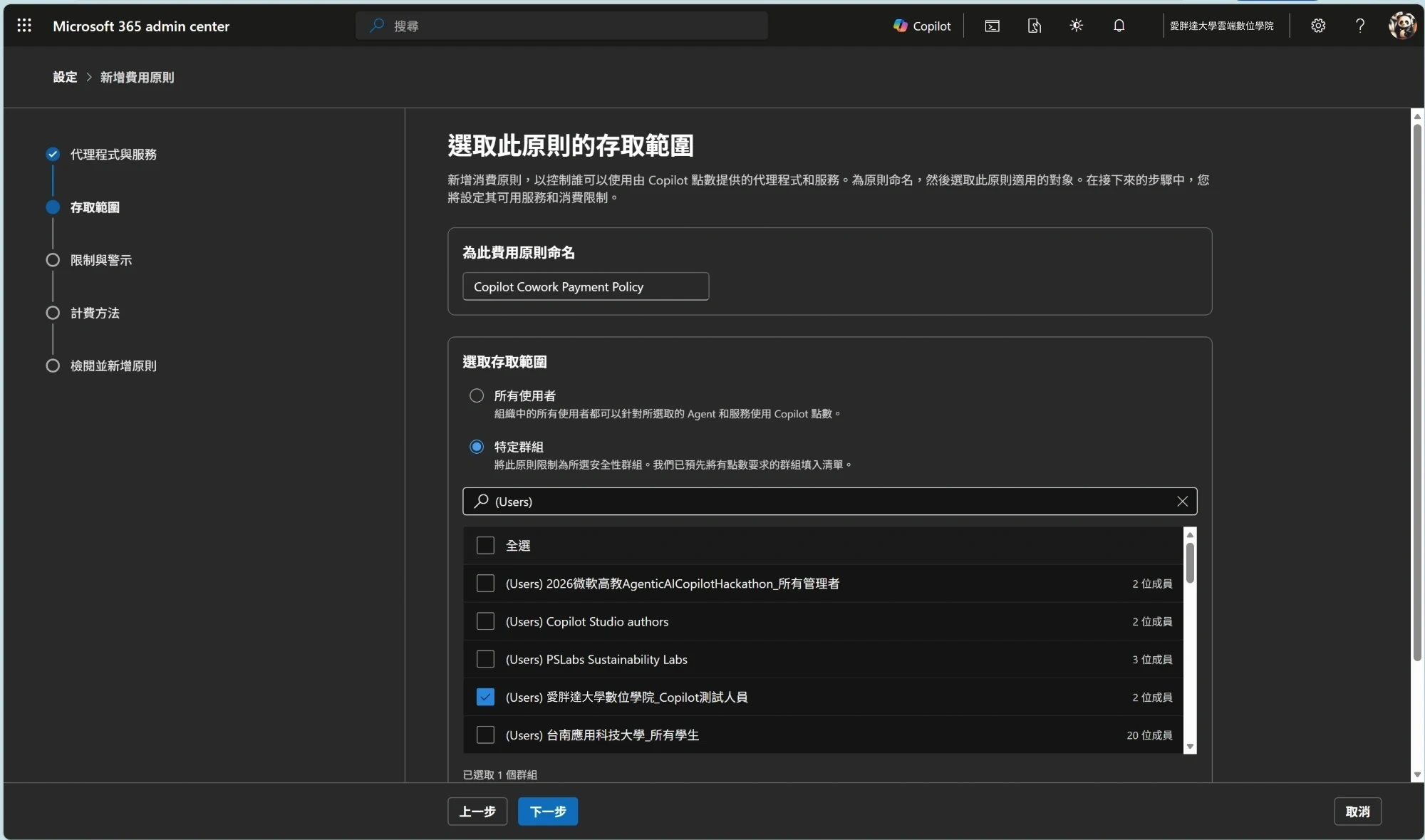Open the settings gear icon

click(x=1318, y=26)
